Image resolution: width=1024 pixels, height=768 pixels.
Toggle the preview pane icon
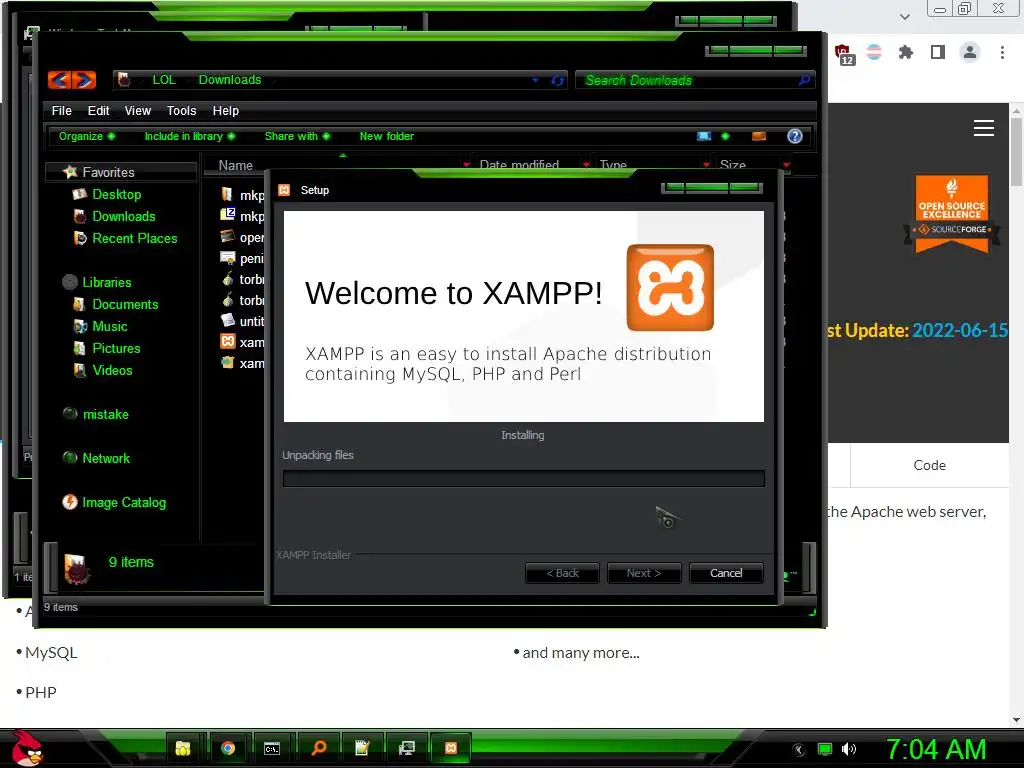(759, 136)
